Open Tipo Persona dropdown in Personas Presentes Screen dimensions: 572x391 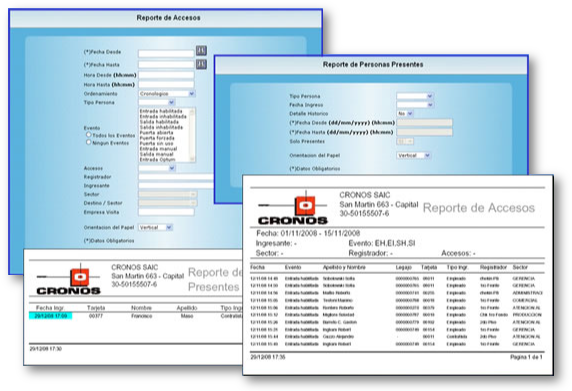click(x=415, y=96)
